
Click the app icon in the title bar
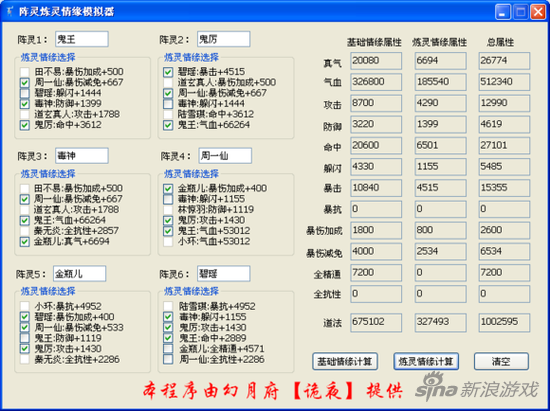[9, 12]
